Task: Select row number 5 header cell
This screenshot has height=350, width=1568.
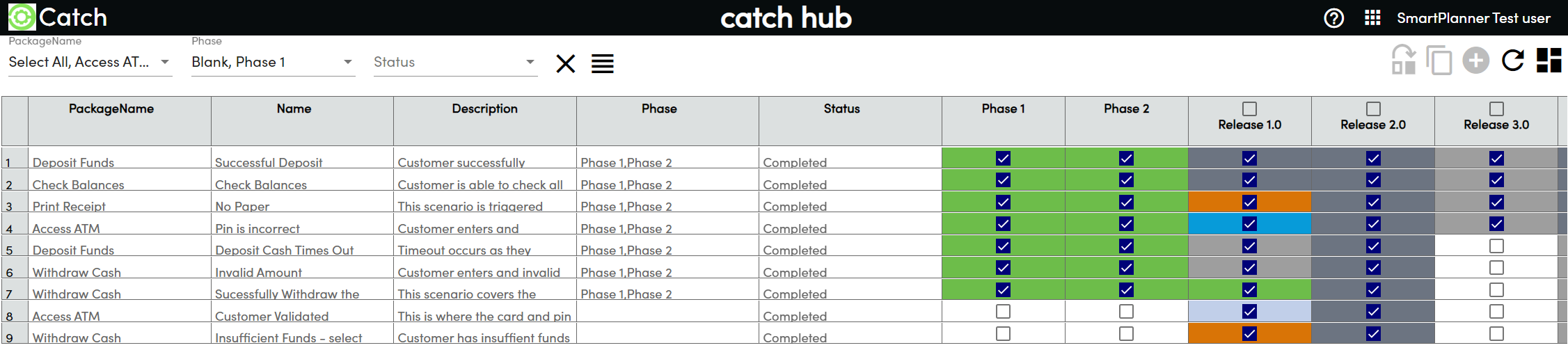Action: point(10,250)
